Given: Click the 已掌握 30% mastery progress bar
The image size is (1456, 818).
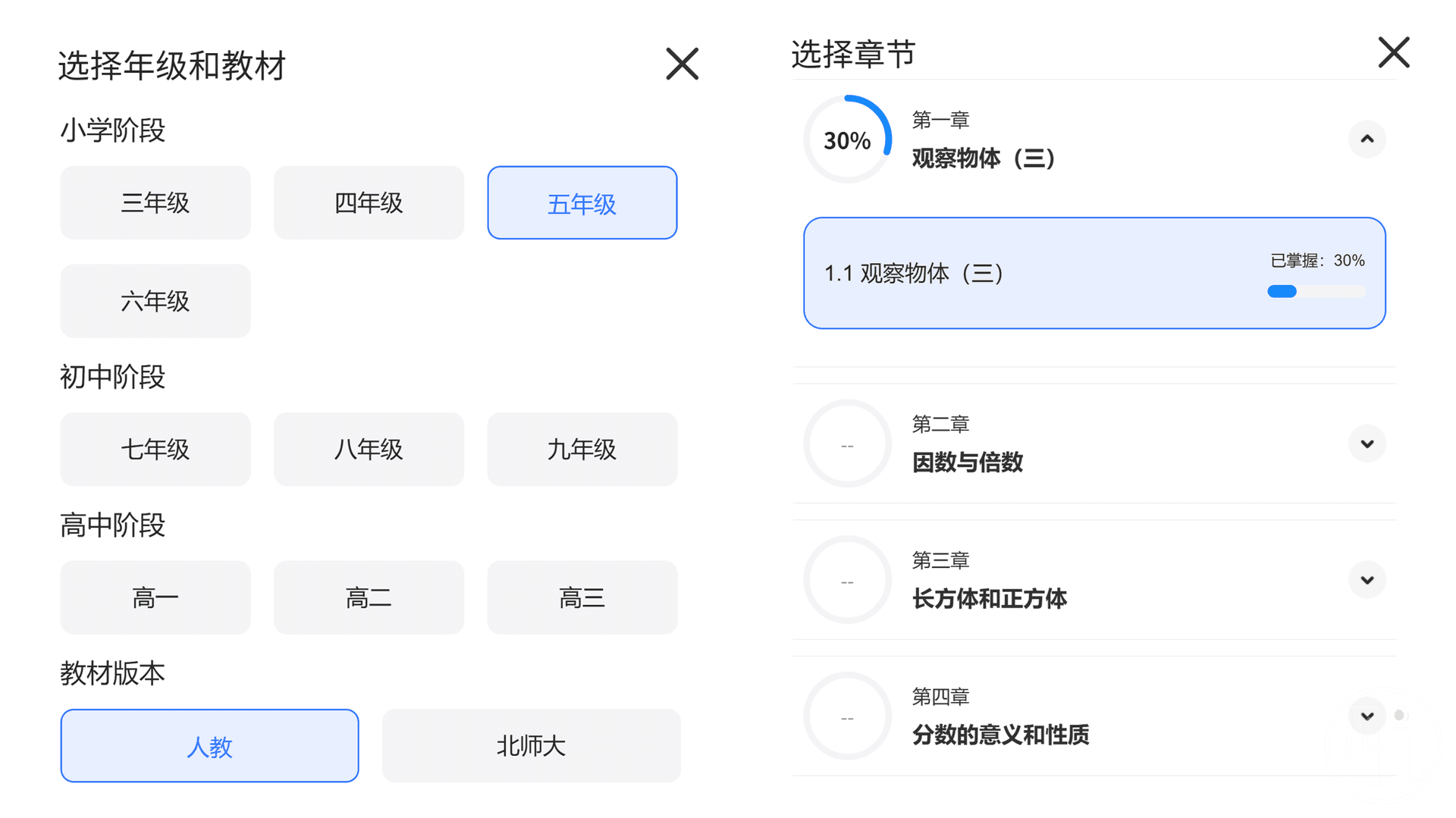Looking at the screenshot, I should (1316, 291).
